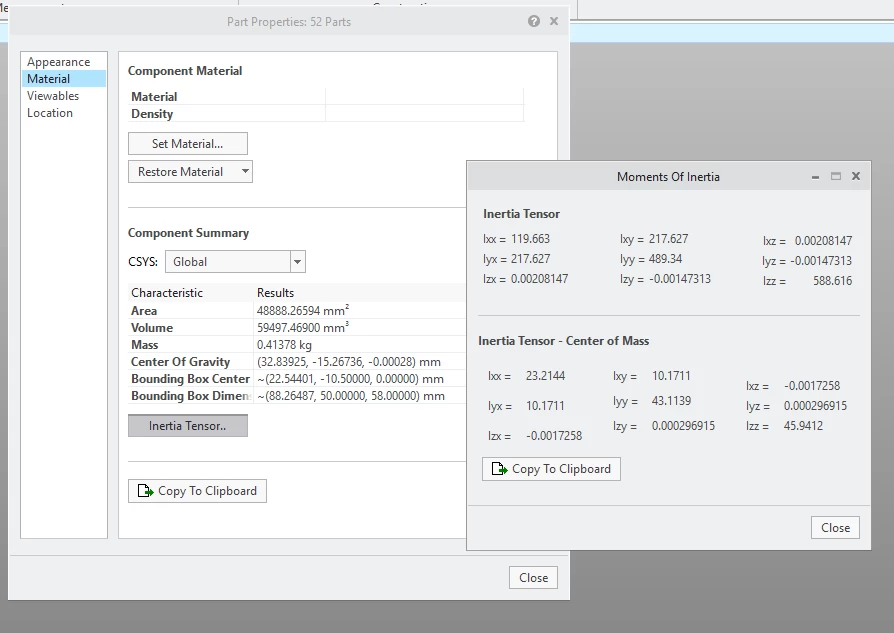Select the Area value 48888.26594 mm²
This screenshot has width=894, height=633.
pos(303,311)
